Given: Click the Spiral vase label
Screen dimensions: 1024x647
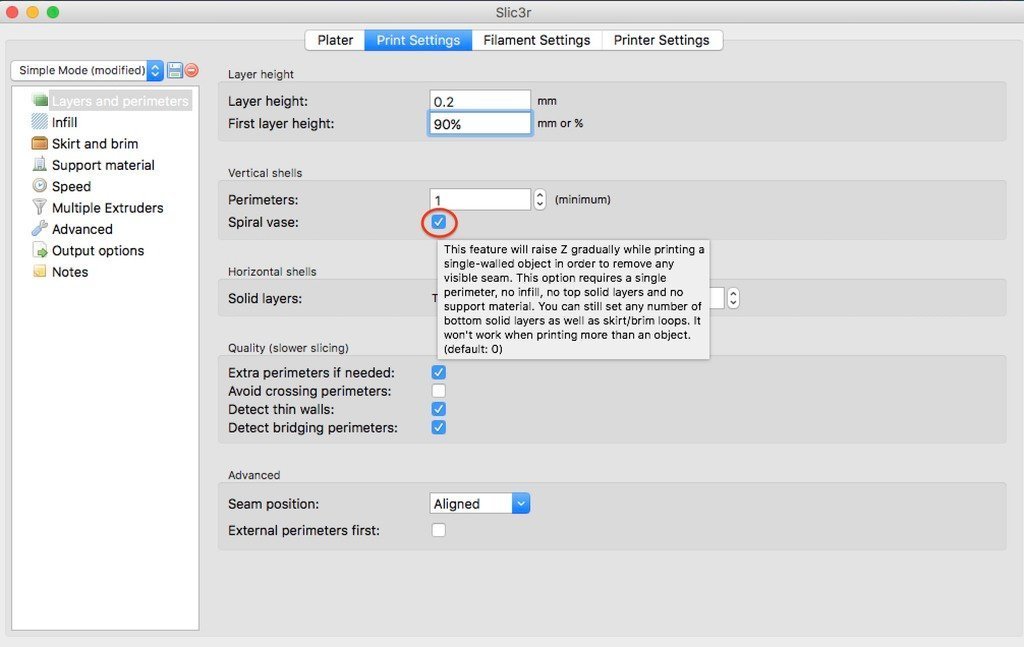Looking at the screenshot, I should point(263,222).
